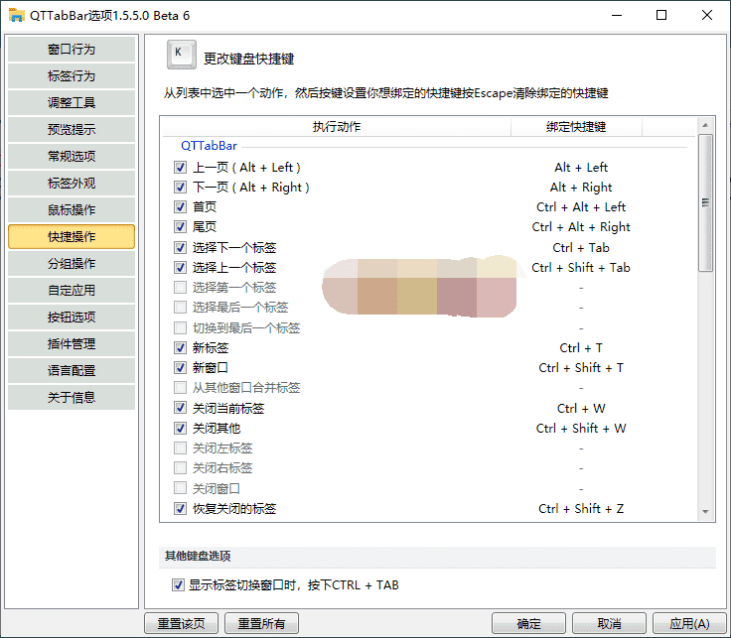This screenshot has height=638, width=731.
Task: Confirm with the 确定 button
Action: click(529, 624)
